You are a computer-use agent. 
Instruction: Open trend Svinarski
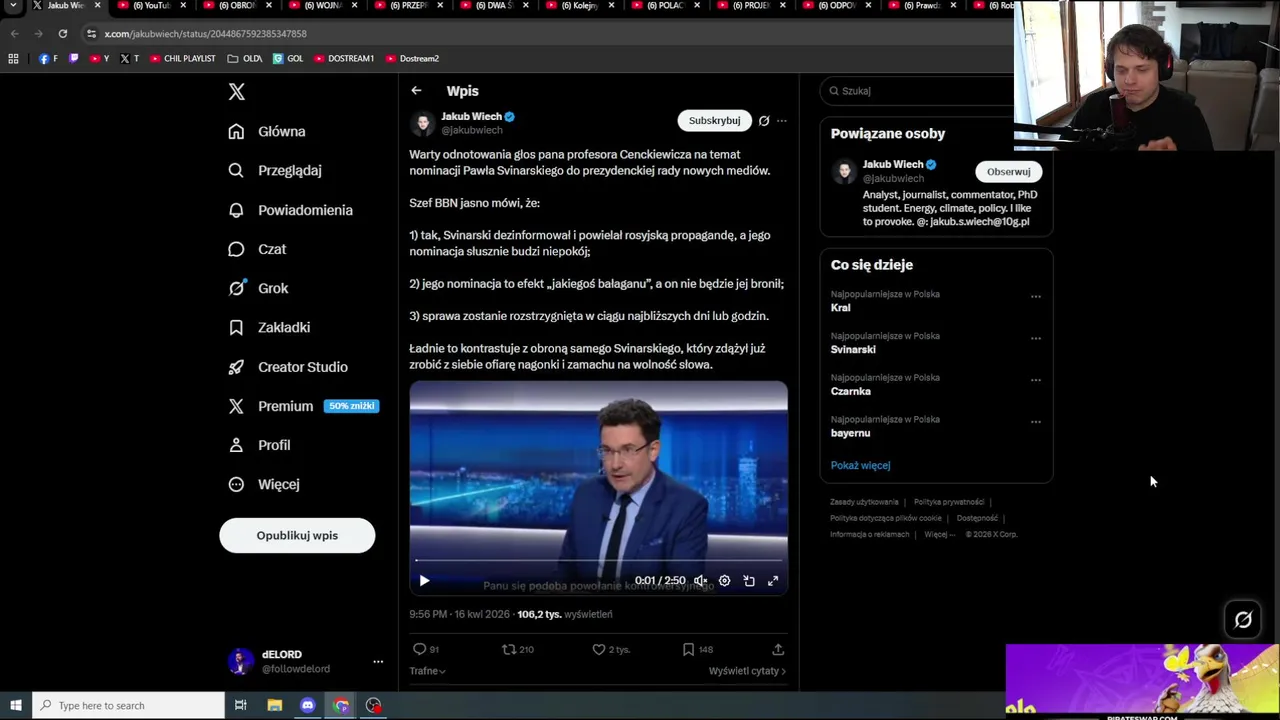pos(853,350)
